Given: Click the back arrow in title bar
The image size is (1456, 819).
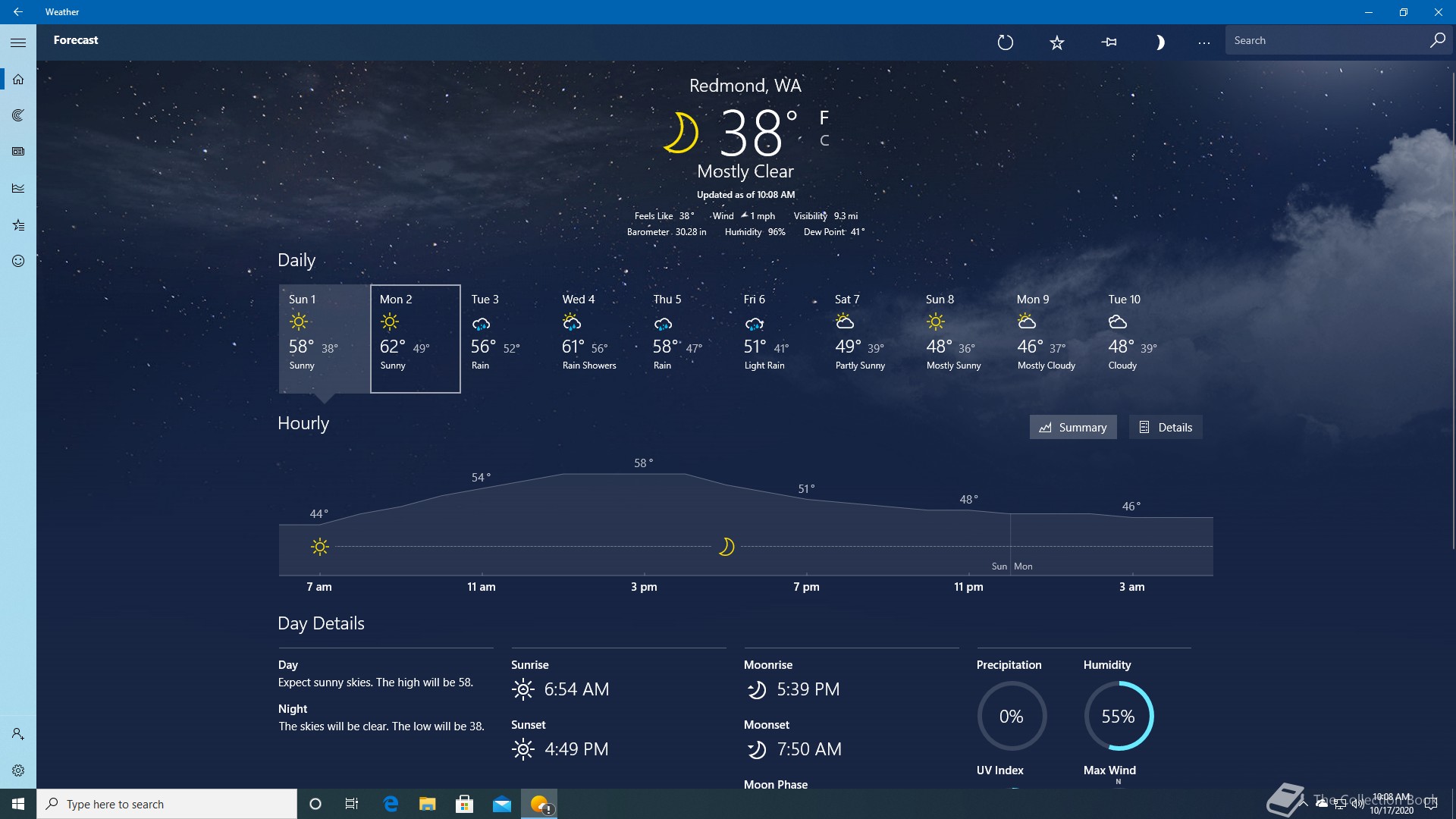Looking at the screenshot, I should [x=18, y=12].
